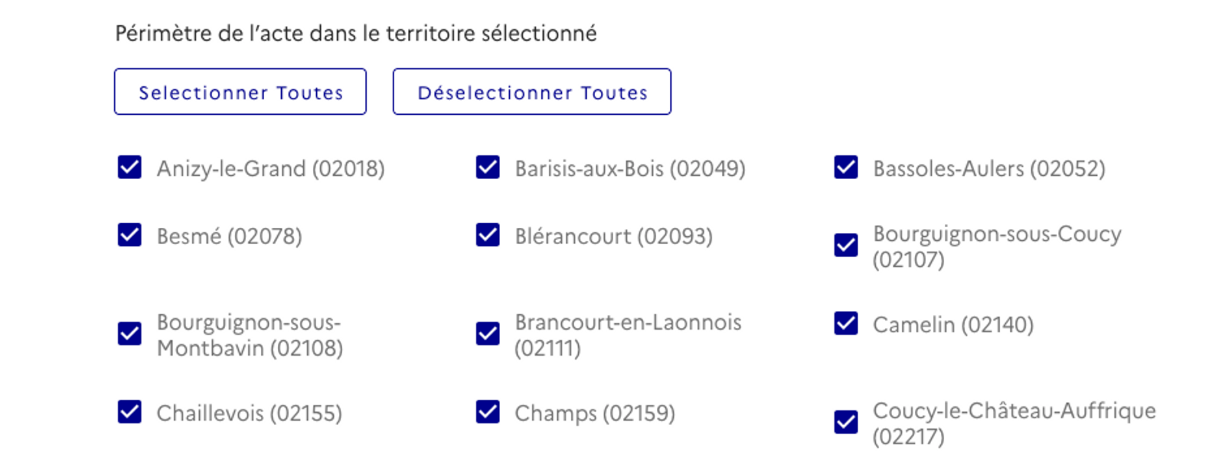Image resolution: width=1206 pixels, height=468 pixels.
Task: Deselect Bourguignon-sous-Montbavin (02108) checkbox
Action: tap(130, 334)
